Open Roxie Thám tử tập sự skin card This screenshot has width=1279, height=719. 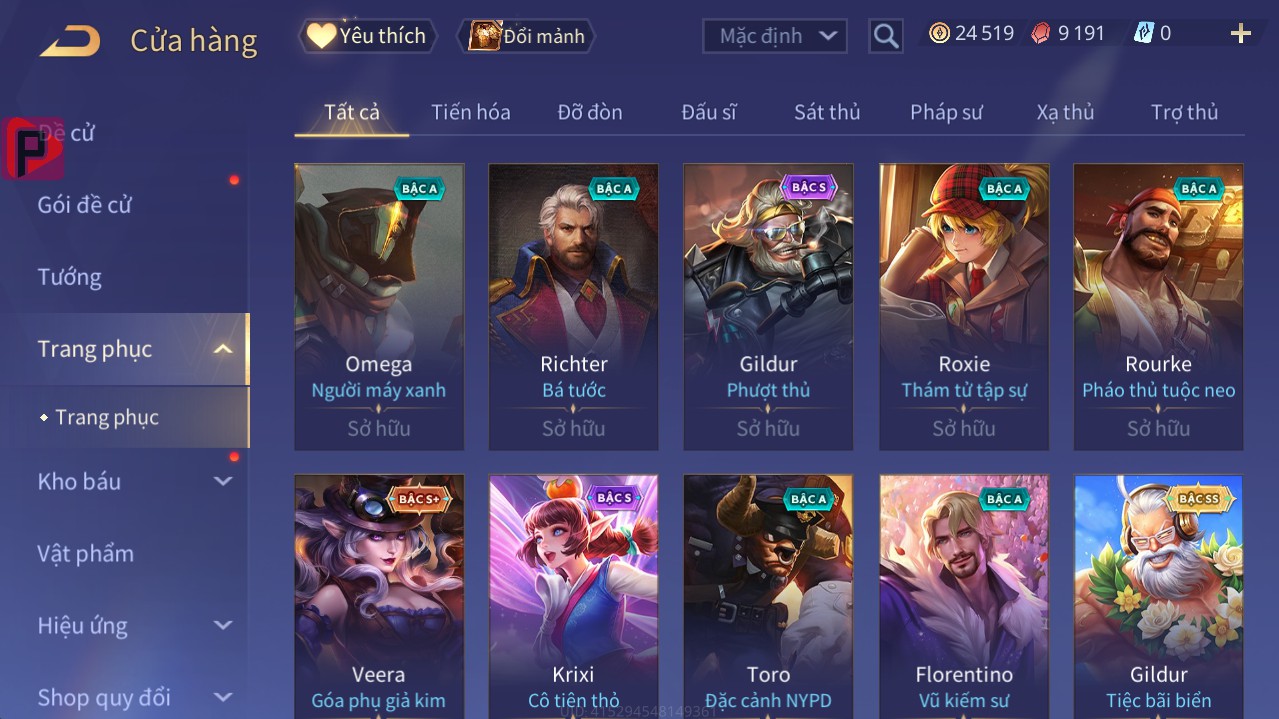pyautogui.click(x=964, y=307)
